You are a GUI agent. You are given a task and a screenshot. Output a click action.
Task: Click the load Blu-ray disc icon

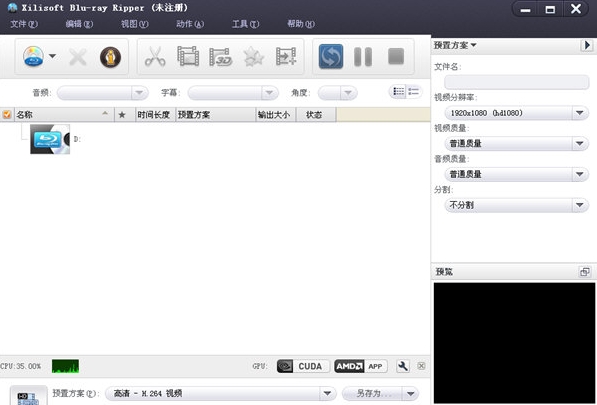tap(33, 56)
